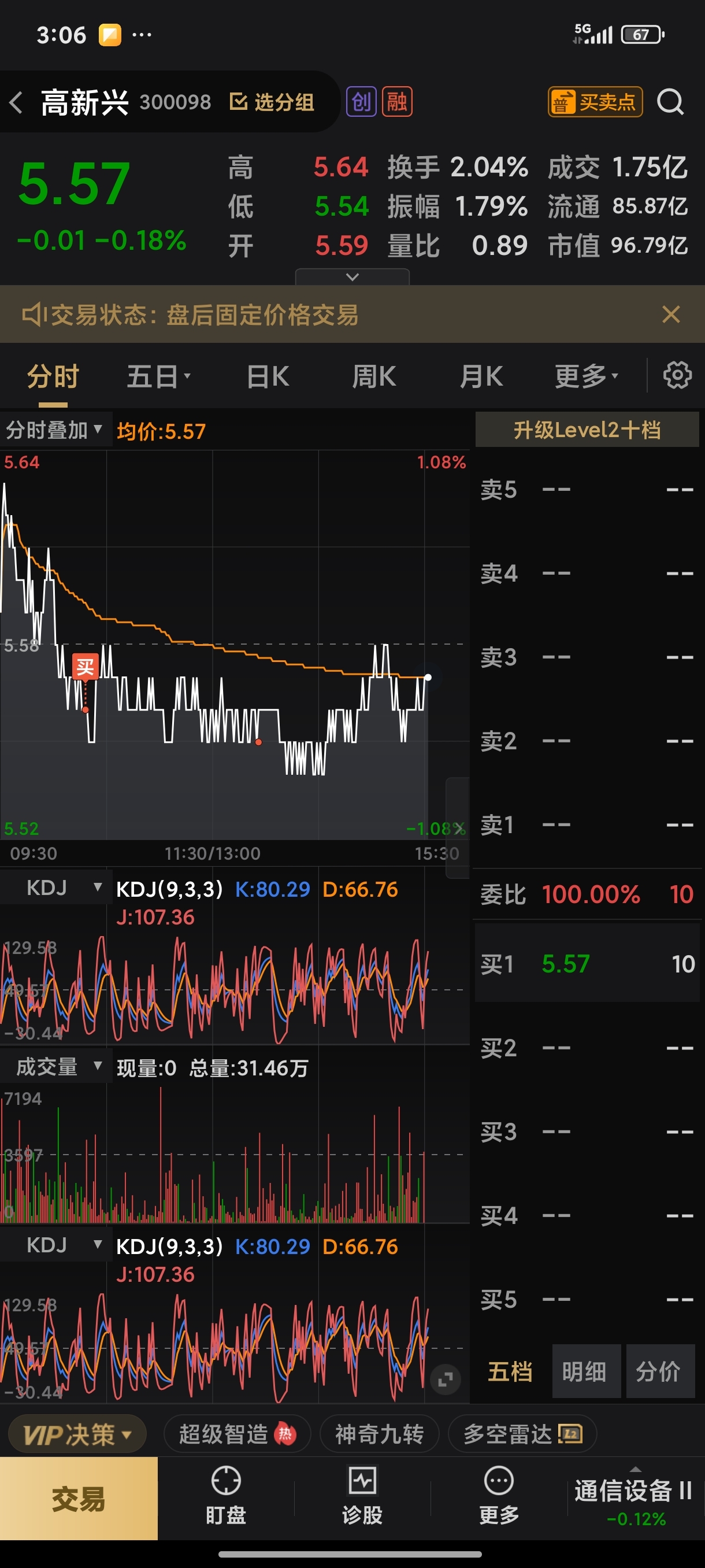This screenshot has height=1568, width=705.
Task: Tap the speaker icon in trading status banner
Action: (34, 315)
